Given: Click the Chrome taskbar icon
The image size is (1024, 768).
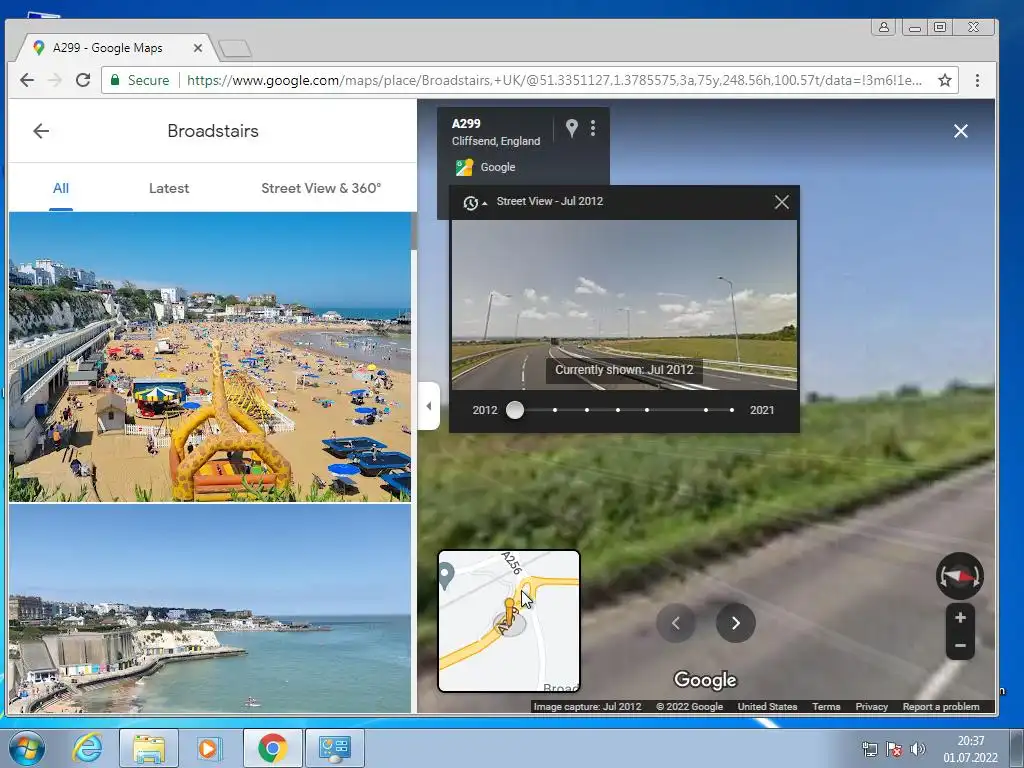Looking at the screenshot, I should pyautogui.click(x=273, y=748).
